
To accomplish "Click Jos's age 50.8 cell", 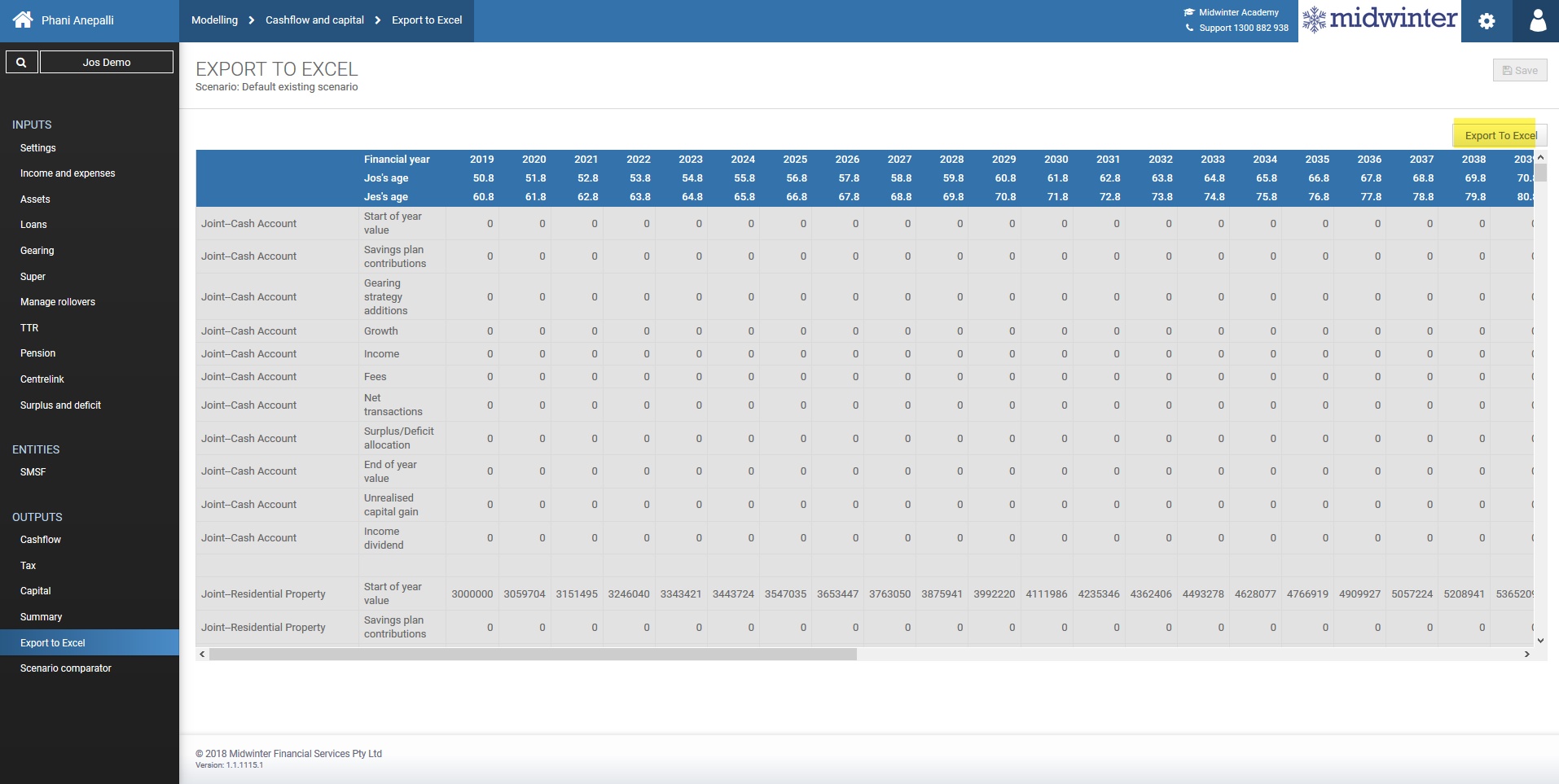I will (483, 178).
